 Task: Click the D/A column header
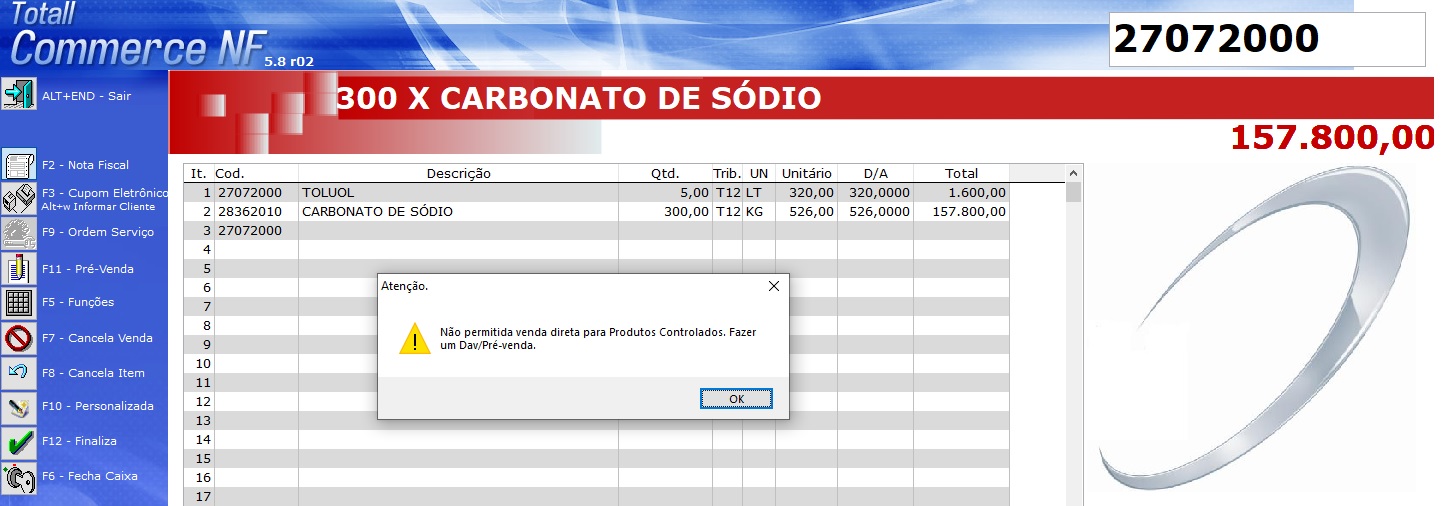876,173
